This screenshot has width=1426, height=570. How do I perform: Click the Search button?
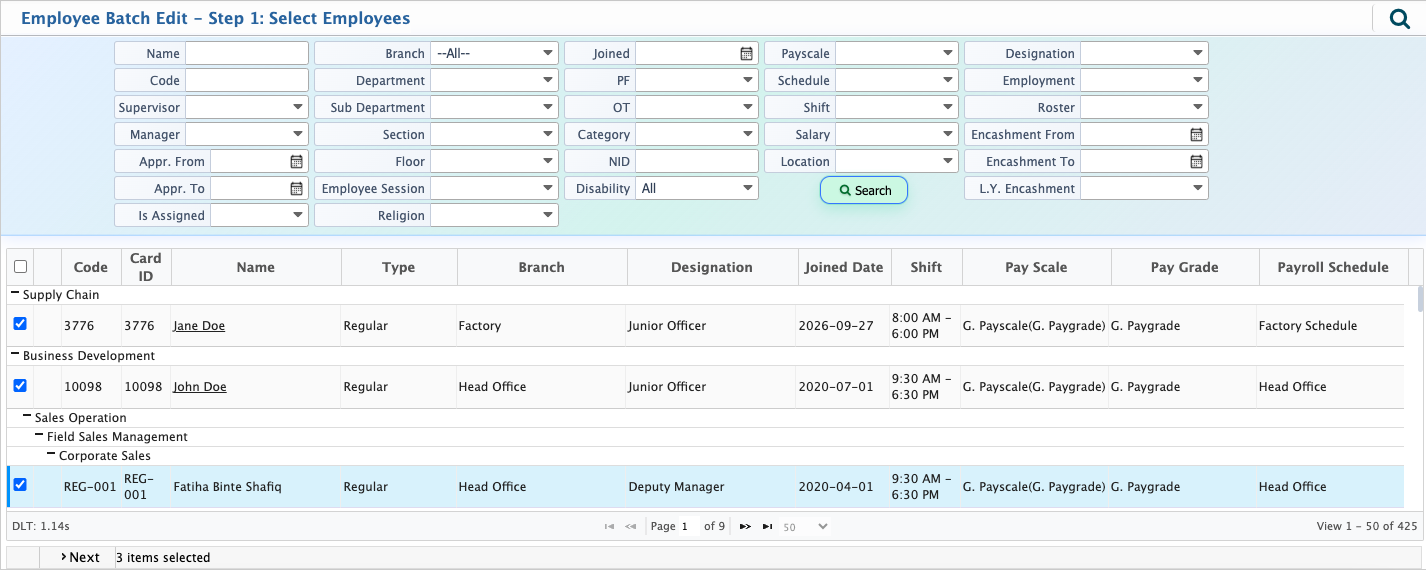(x=864, y=190)
